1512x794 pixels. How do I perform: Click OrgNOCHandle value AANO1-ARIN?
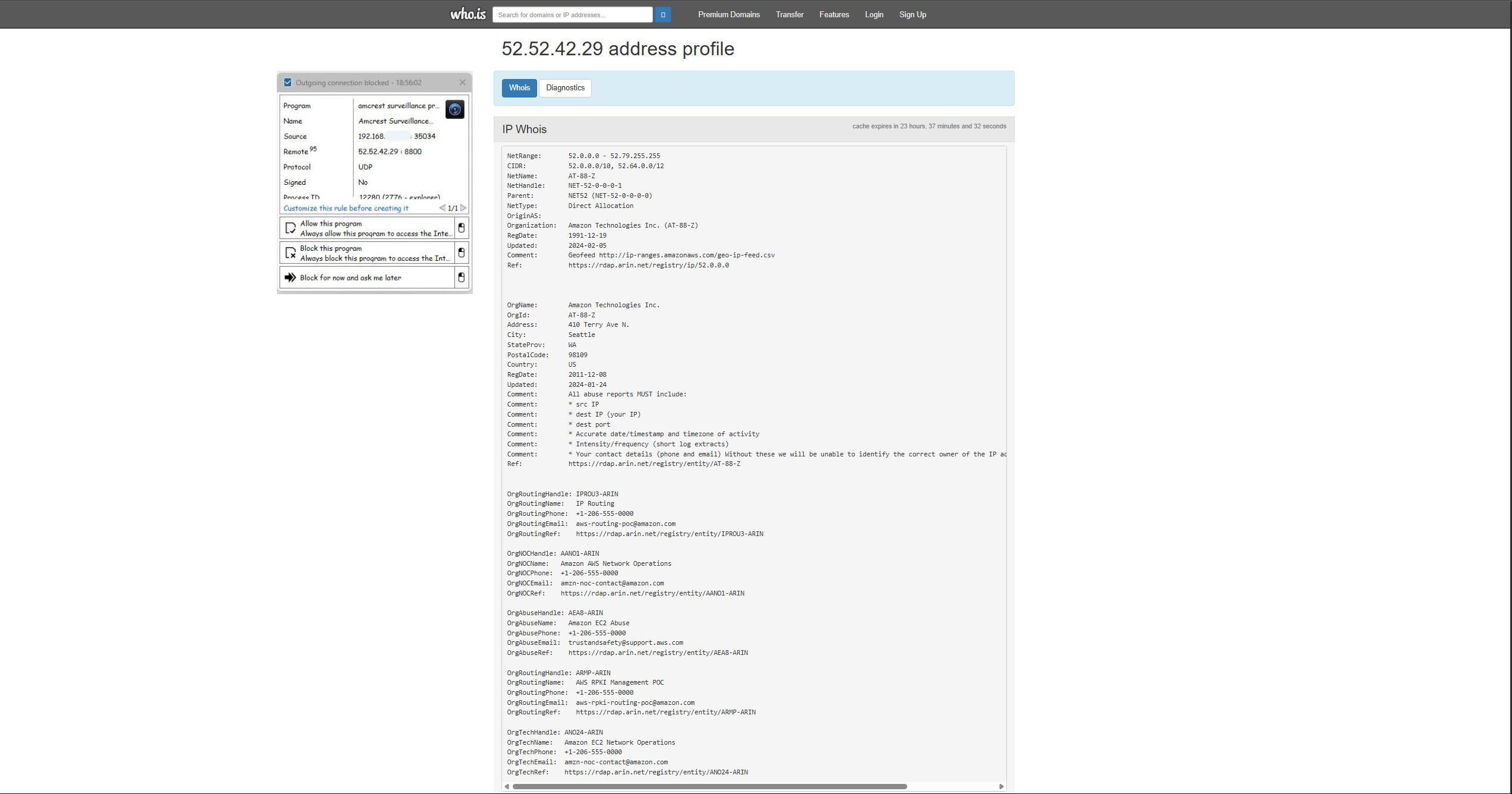click(x=579, y=553)
